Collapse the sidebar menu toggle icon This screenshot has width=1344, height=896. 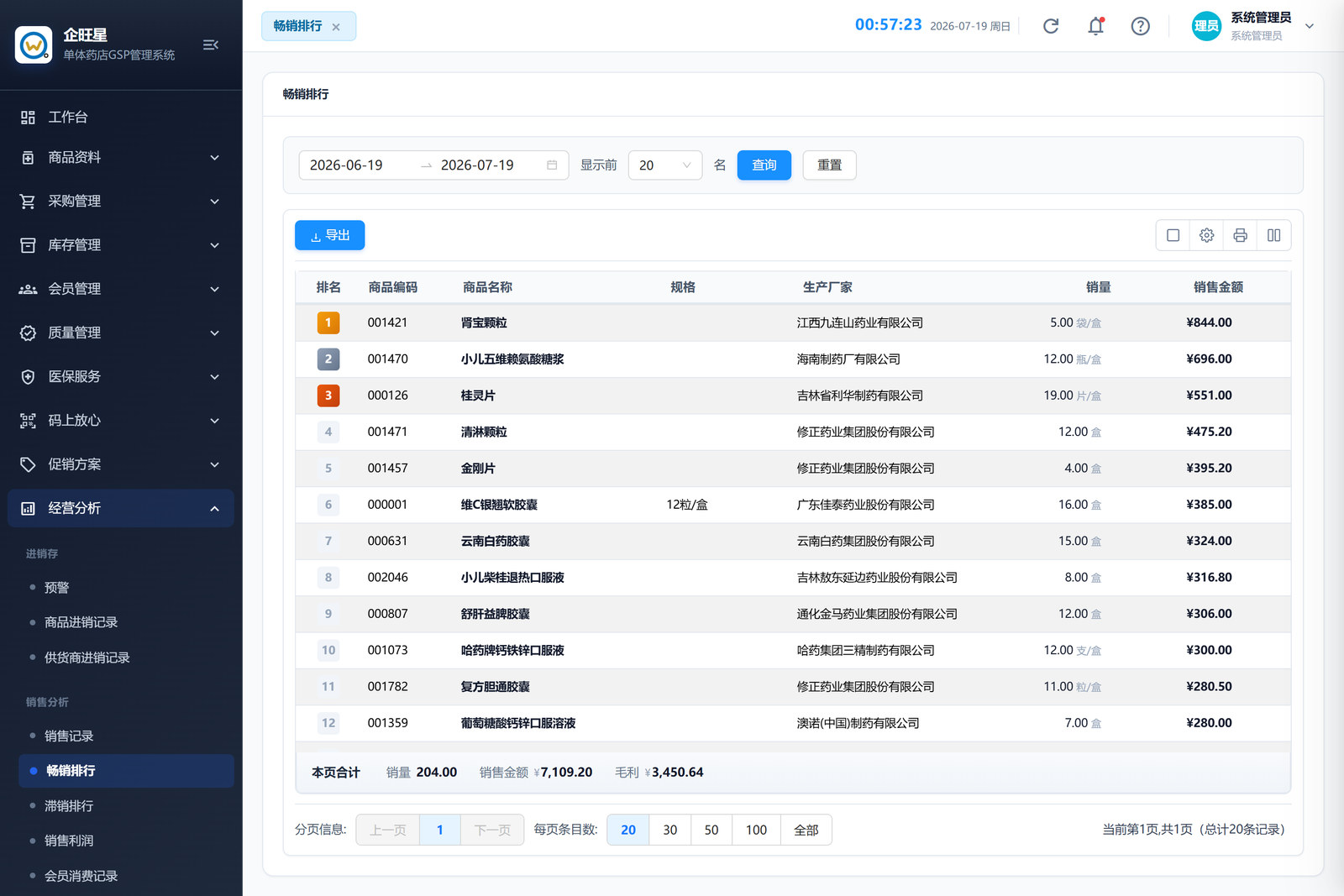tap(211, 45)
